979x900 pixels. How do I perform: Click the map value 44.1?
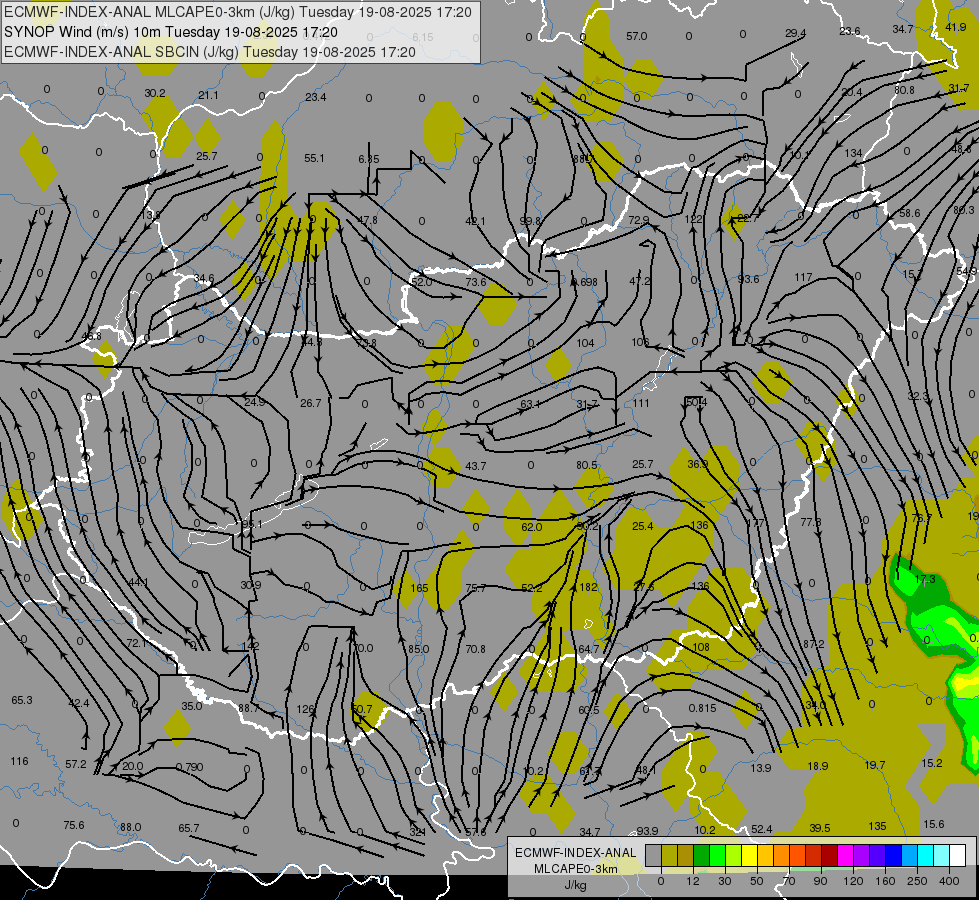click(x=138, y=582)
